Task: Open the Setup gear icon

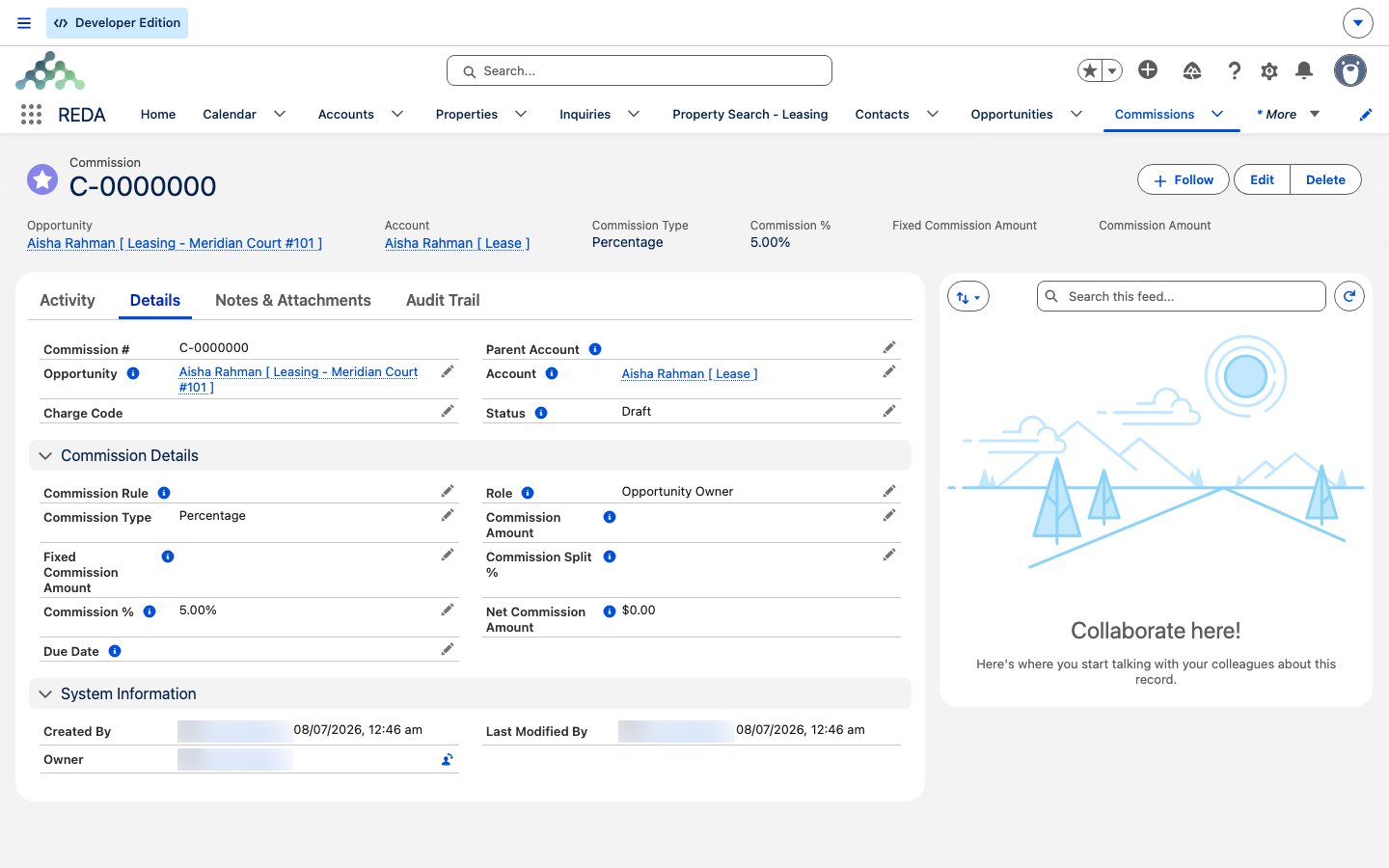Action: tap(1269, 70)
